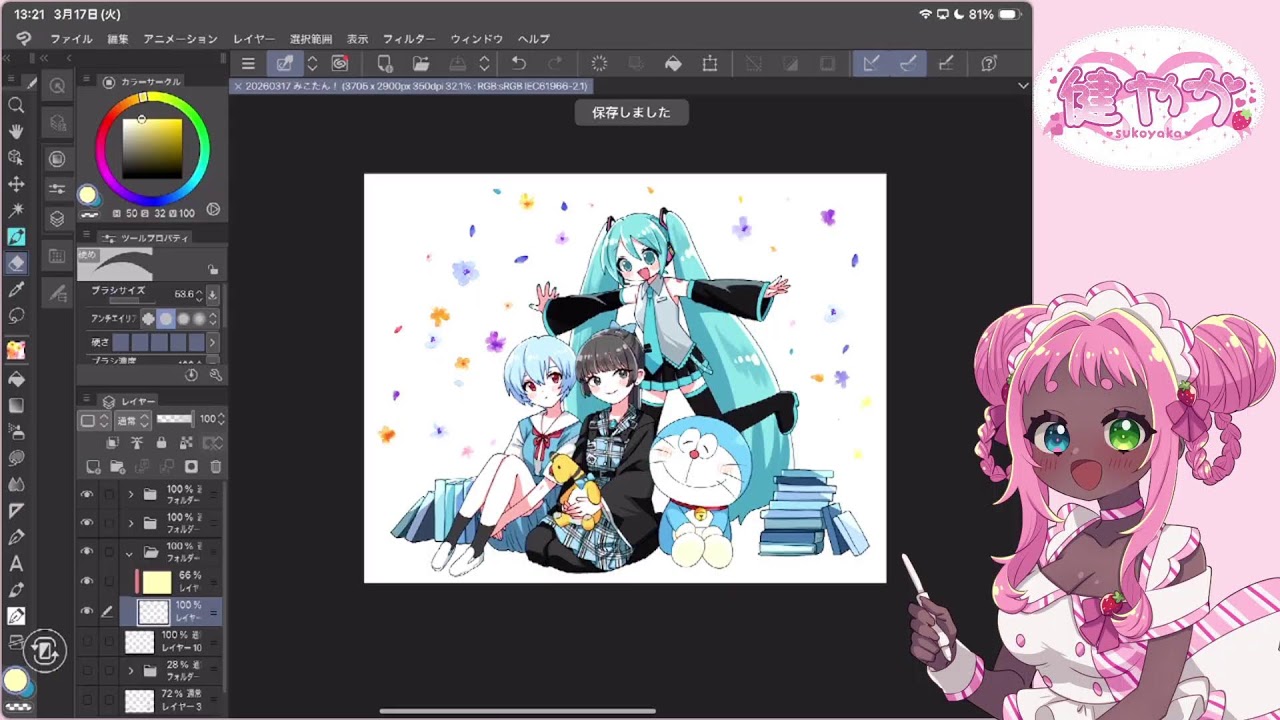
Task: Select the Text tool
Action: [16, 563]
